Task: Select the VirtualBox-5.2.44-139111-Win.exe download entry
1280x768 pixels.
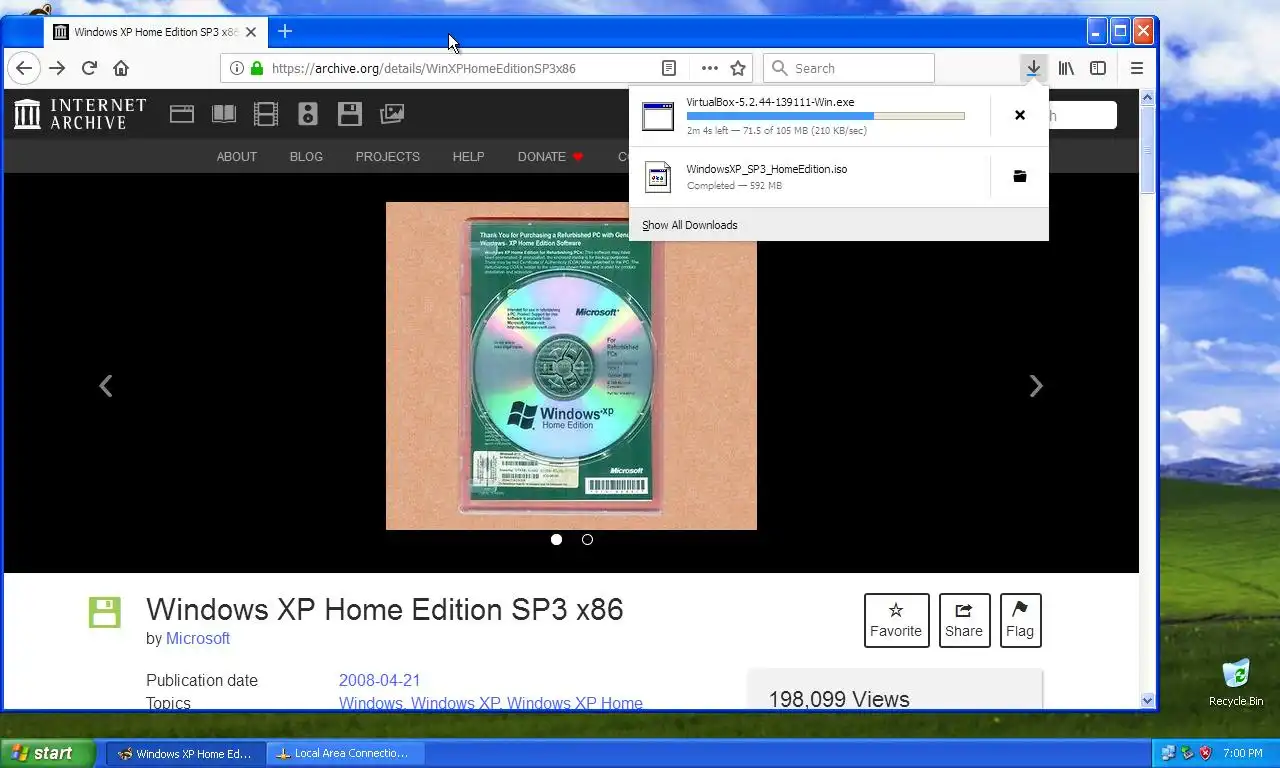Action: pos(810,116)
